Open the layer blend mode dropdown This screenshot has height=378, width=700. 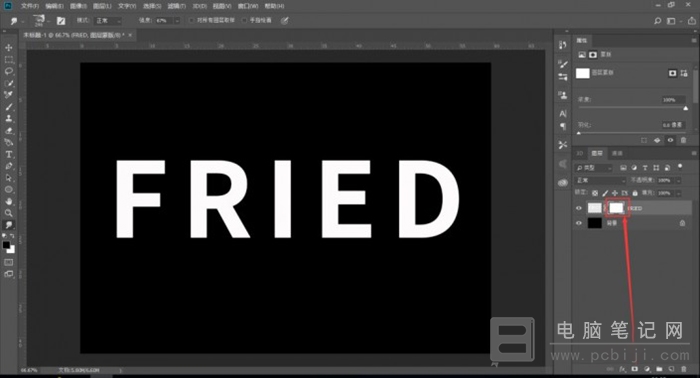[600, 180]
